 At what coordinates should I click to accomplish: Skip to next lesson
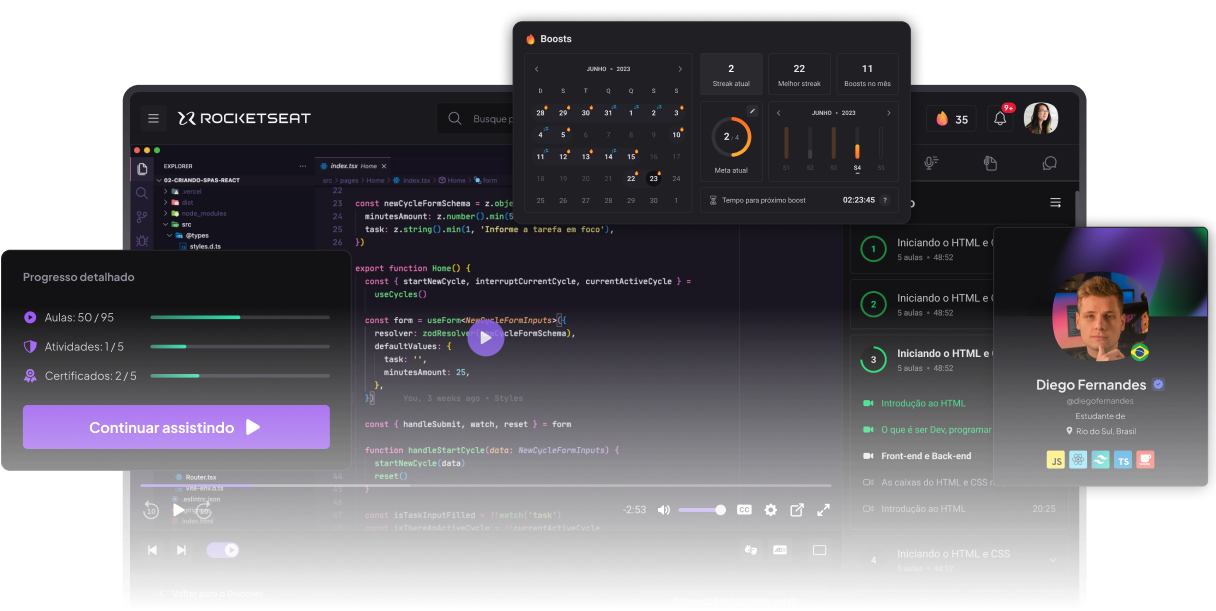[181, 550]
